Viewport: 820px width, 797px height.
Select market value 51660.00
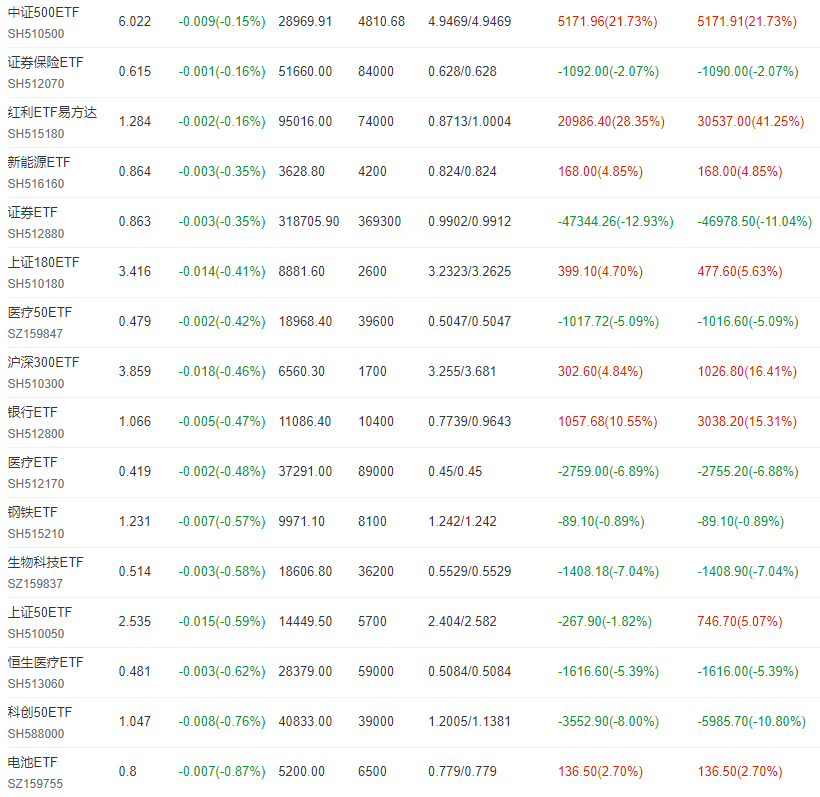305,72
